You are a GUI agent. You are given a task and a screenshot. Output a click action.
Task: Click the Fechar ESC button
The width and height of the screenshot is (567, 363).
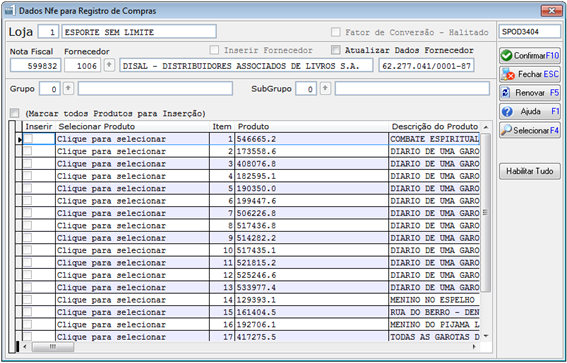point(530,74)
